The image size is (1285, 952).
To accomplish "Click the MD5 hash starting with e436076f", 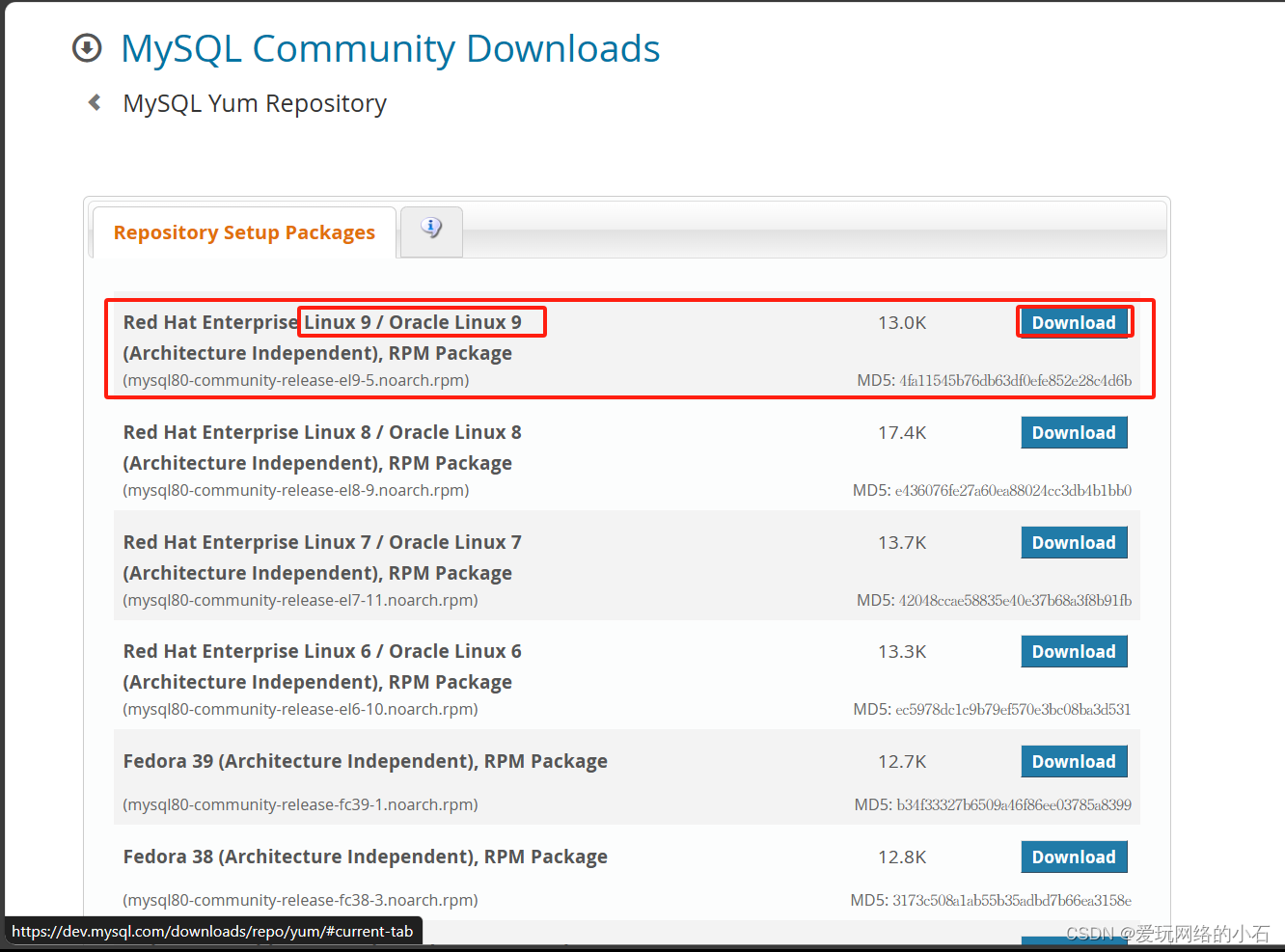I will (1013, 491).
